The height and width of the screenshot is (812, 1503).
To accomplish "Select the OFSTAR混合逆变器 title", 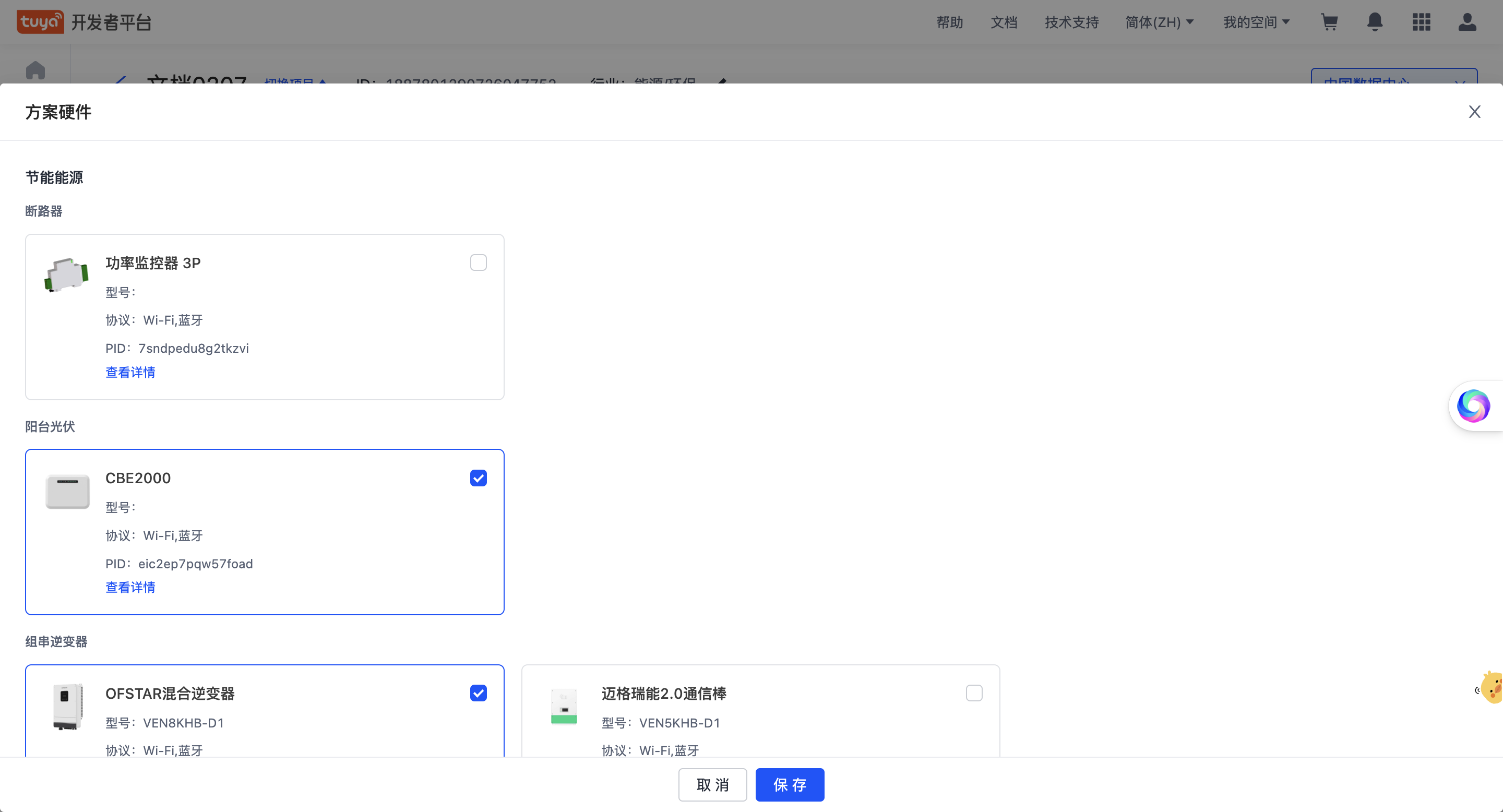I will 170,694.
